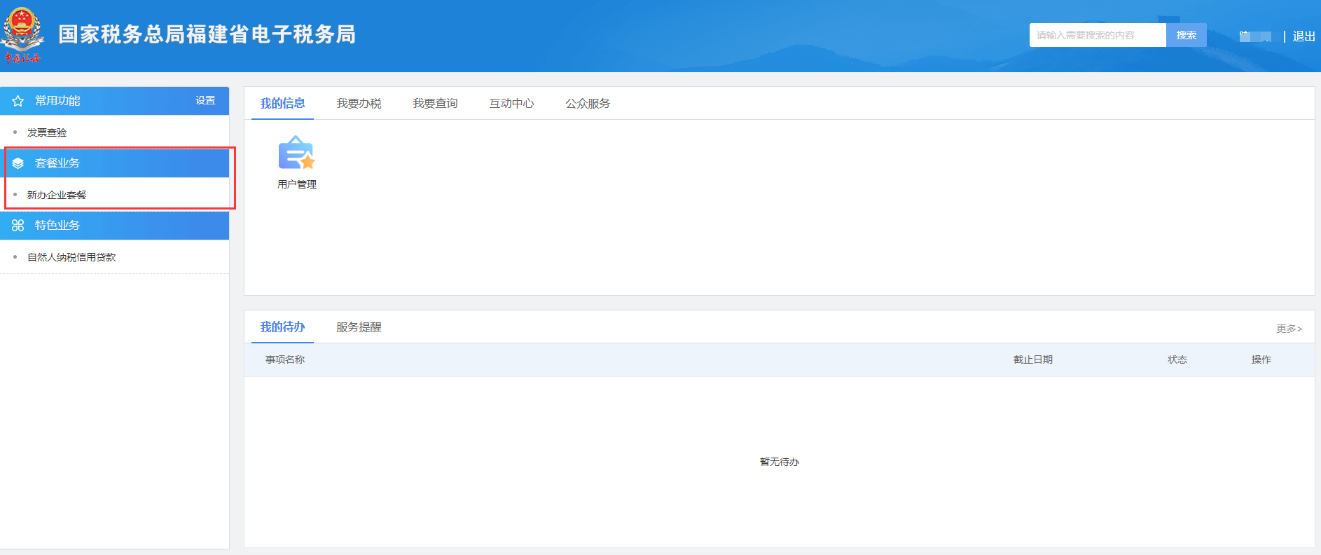Log out using the 退出 link

pyautogui.click(x=1304, y=36)
